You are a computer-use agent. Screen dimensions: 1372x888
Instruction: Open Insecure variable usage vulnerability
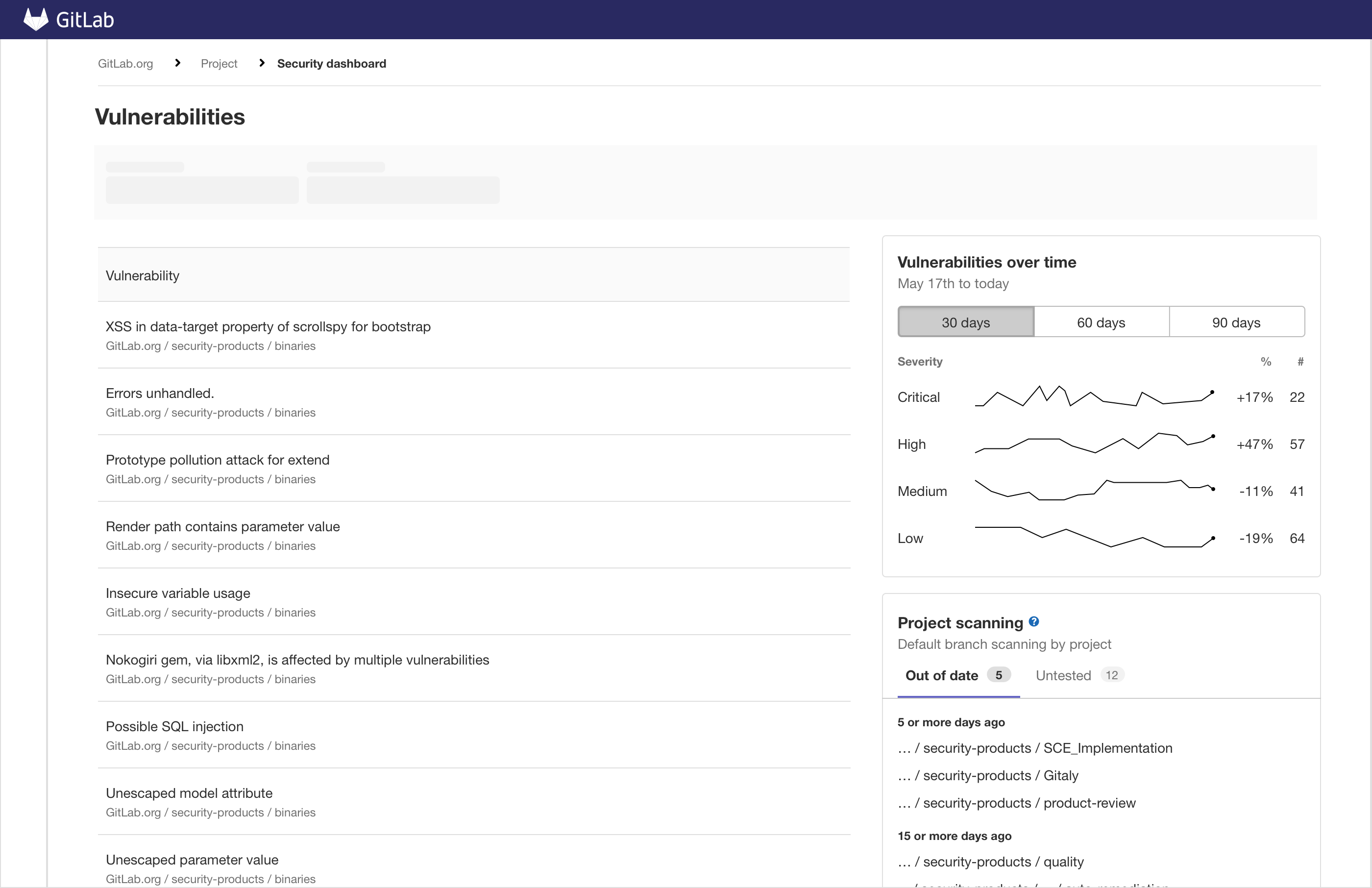[x=177, y=593]
